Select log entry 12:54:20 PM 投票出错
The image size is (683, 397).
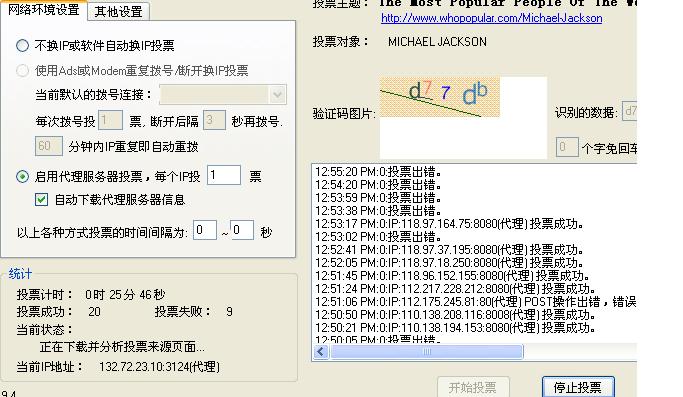tap(379, 185)
